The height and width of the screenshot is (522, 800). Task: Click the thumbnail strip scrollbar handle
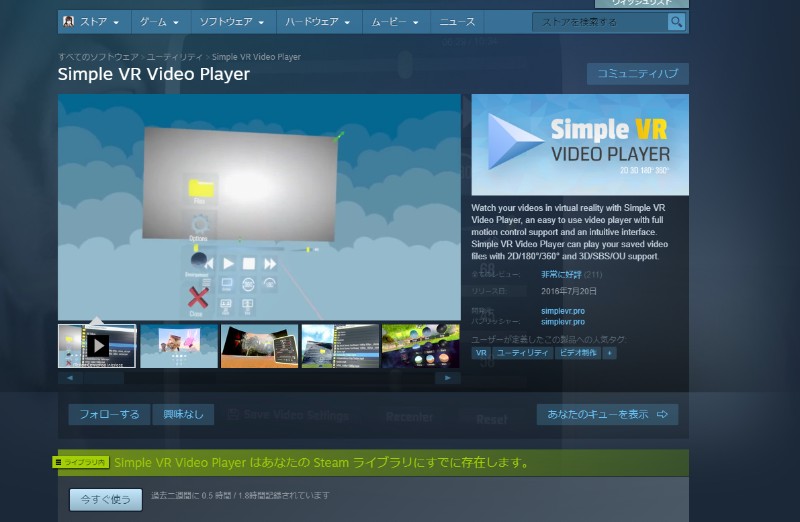point(104,378)
